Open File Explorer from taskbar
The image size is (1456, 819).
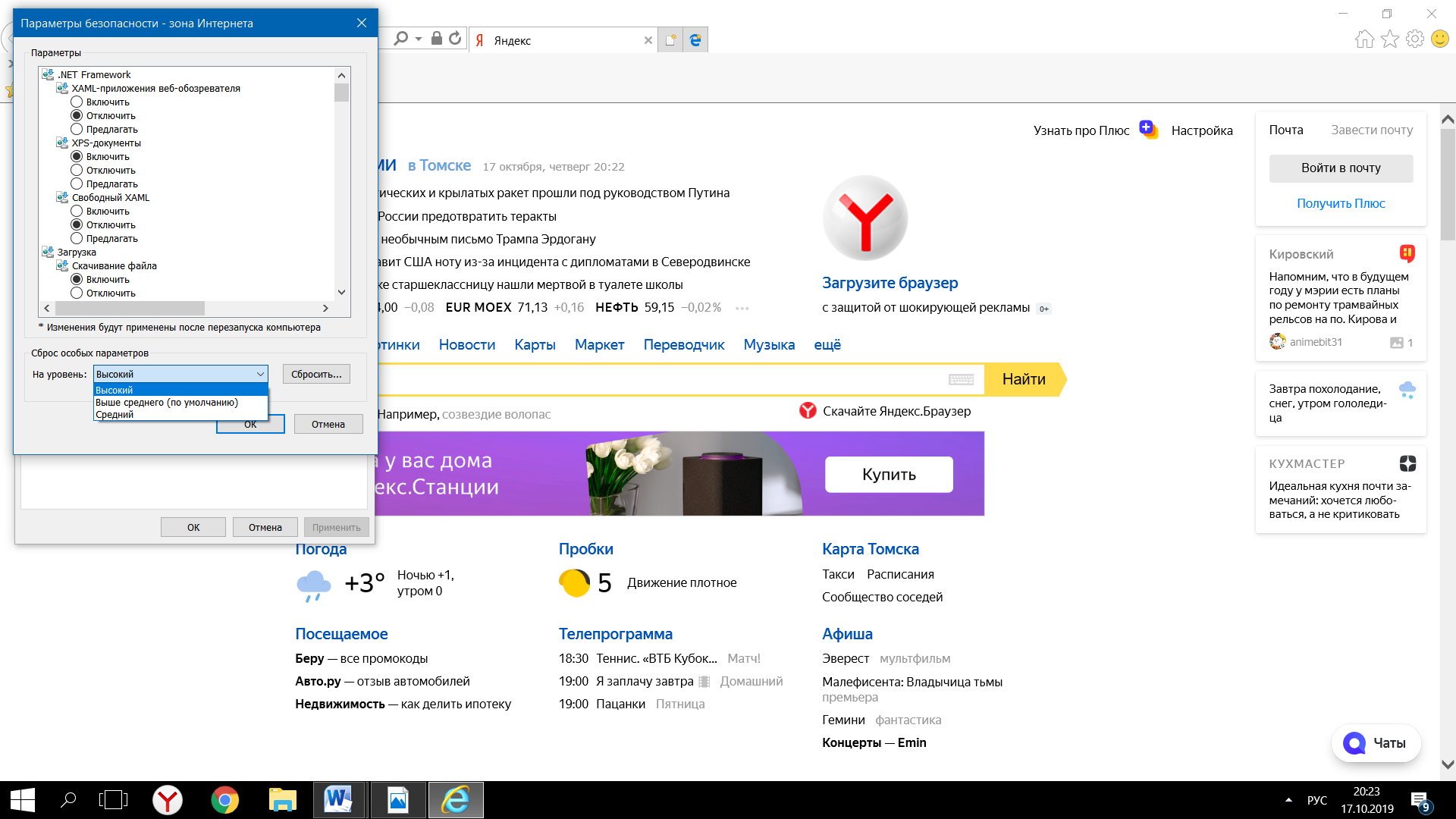coord(282,800)
